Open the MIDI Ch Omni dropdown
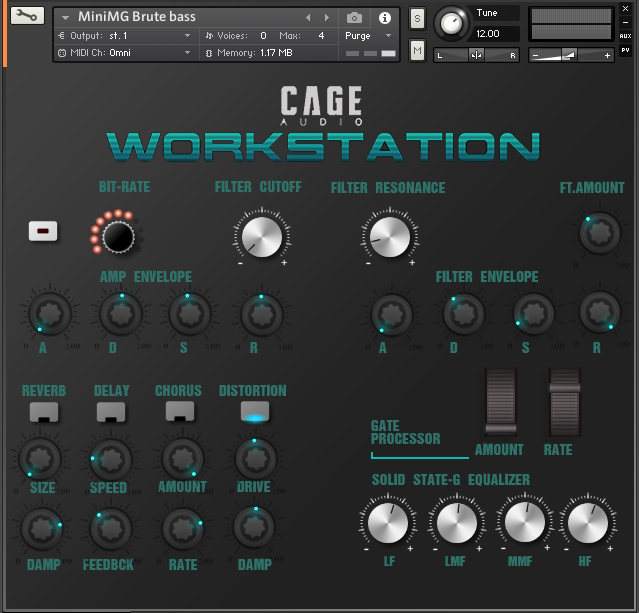 coord(127,53)
